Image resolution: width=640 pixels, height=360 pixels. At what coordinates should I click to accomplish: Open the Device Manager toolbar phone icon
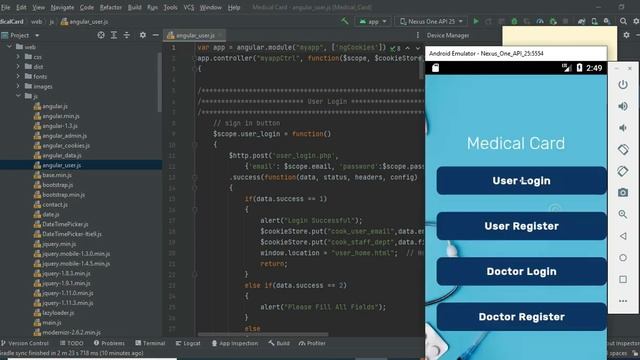pyautogui.click(x=594, y=21)
